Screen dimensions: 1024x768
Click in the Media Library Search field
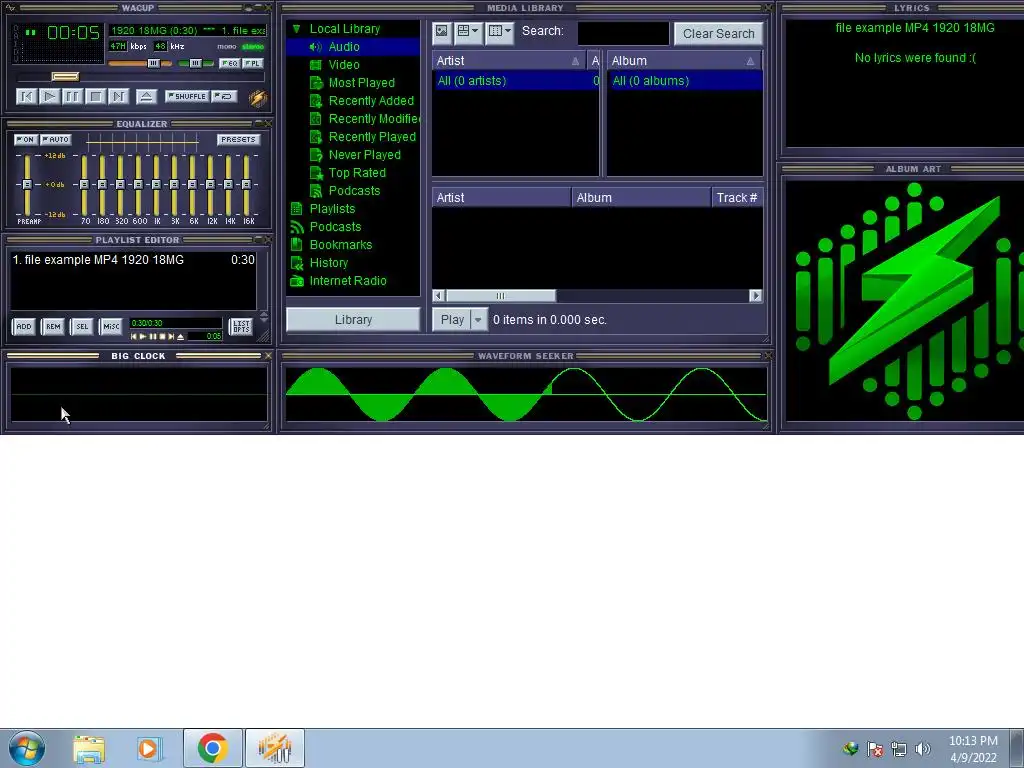[x=623, y=33]
